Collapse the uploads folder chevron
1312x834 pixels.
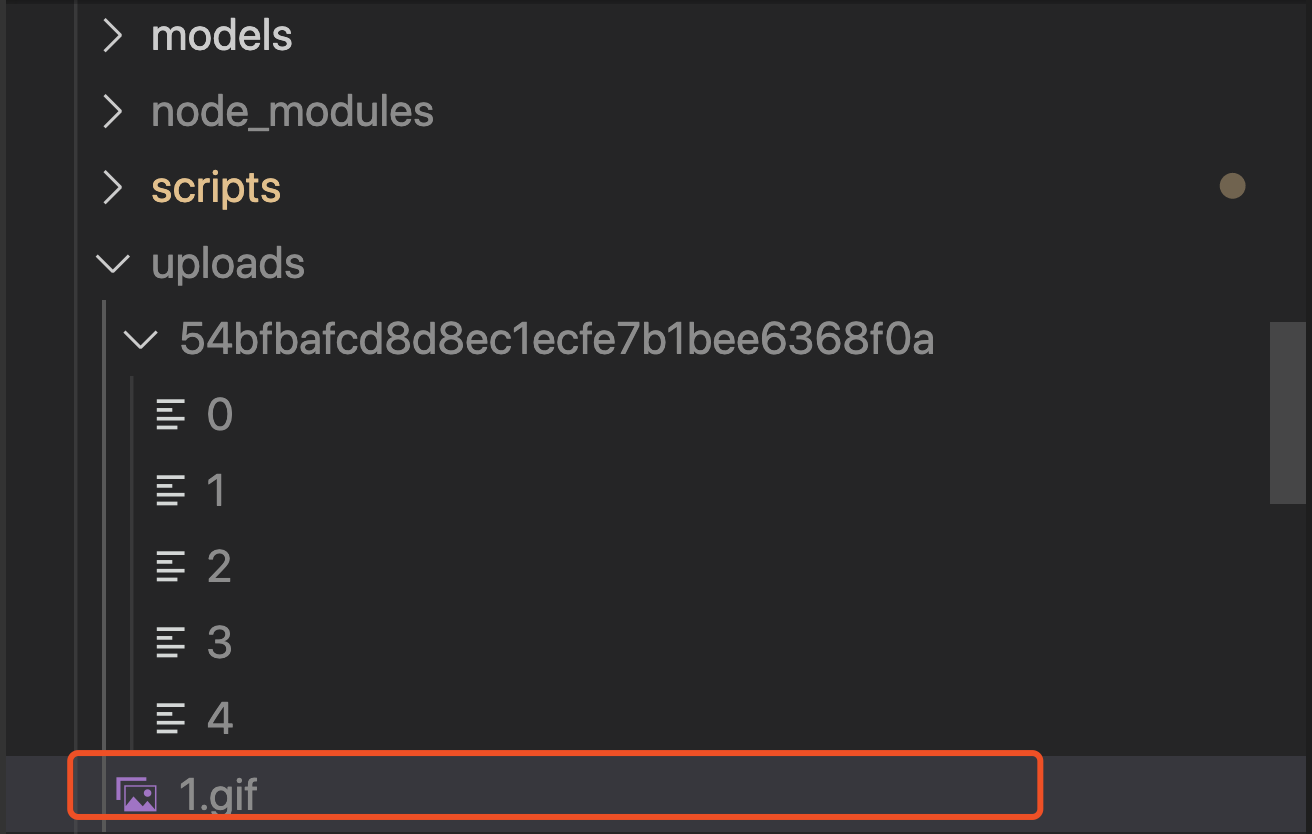coord(113,264)
